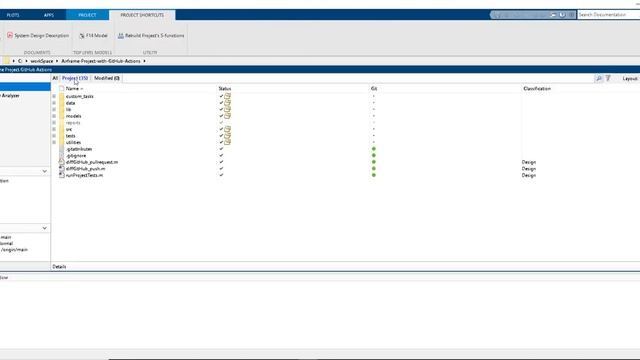Click green Git status dot for diffGitHub_push.m
Viewport: 640px width, 360px height.
[x=373, y=169]
